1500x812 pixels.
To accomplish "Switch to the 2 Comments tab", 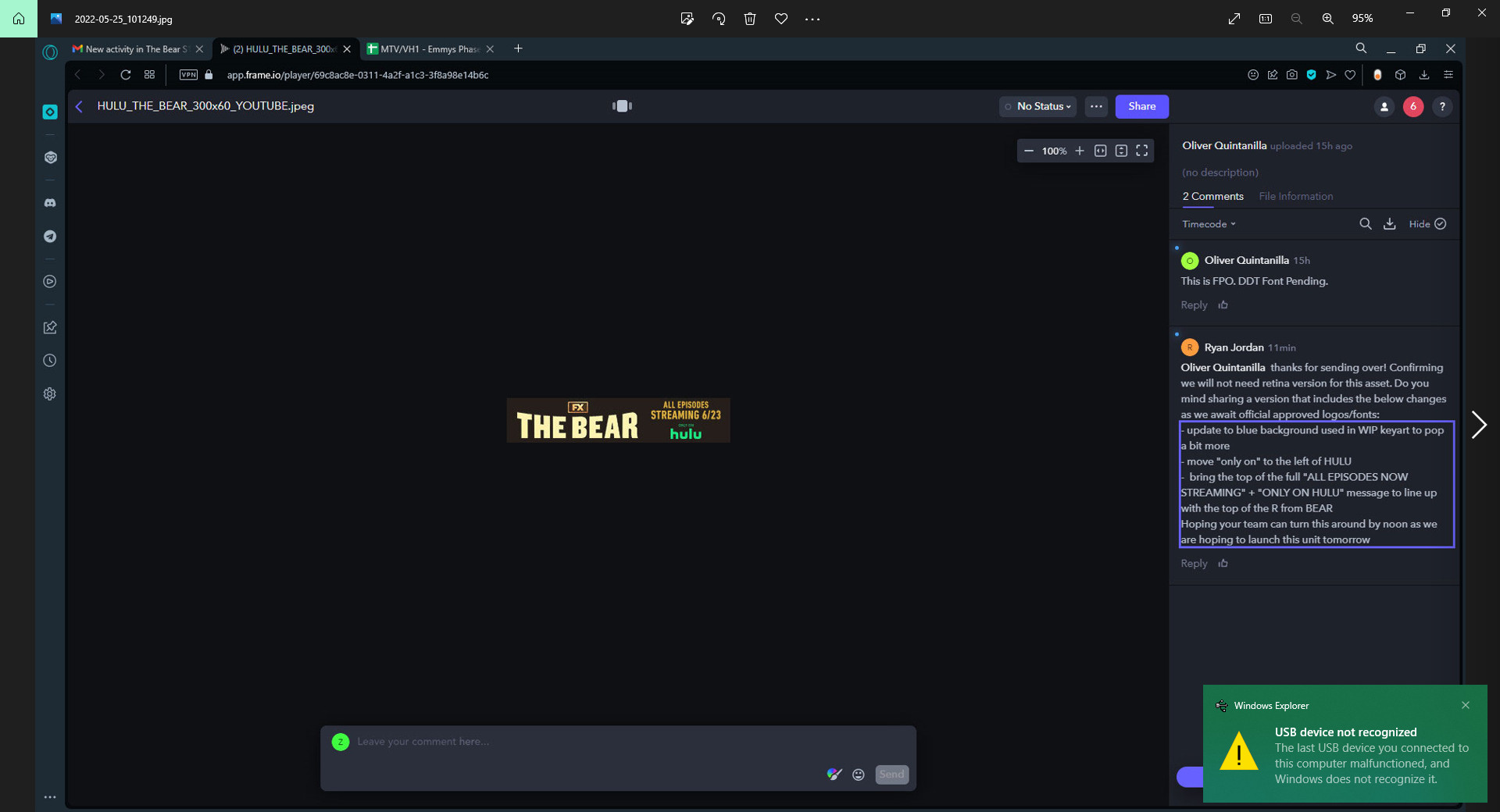I will tap(1212, 196).
